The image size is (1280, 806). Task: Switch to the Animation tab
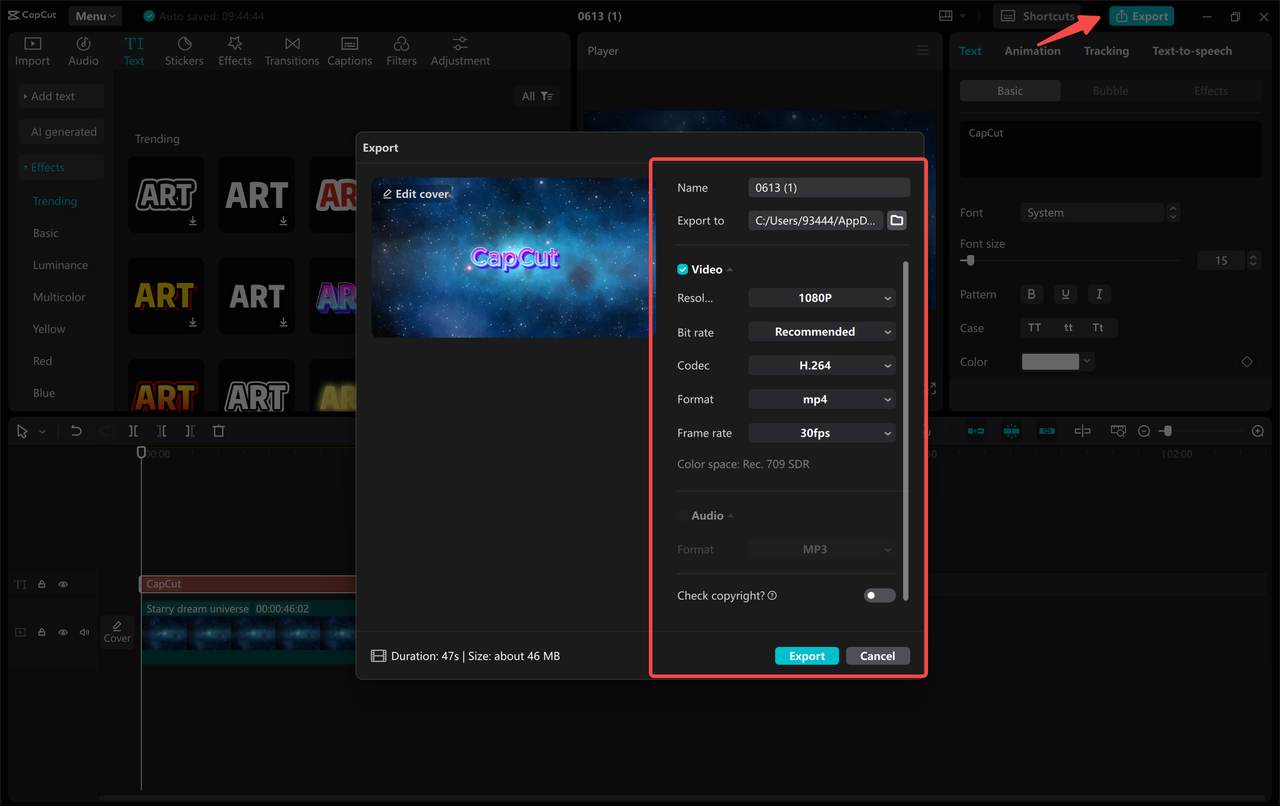click(x=1032, y=50)
